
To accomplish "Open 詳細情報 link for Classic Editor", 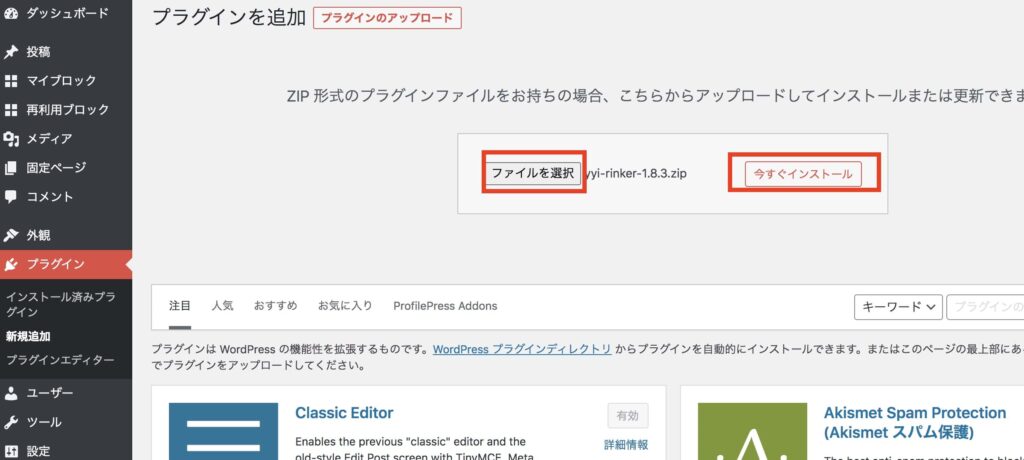I will tap(626, 445).
